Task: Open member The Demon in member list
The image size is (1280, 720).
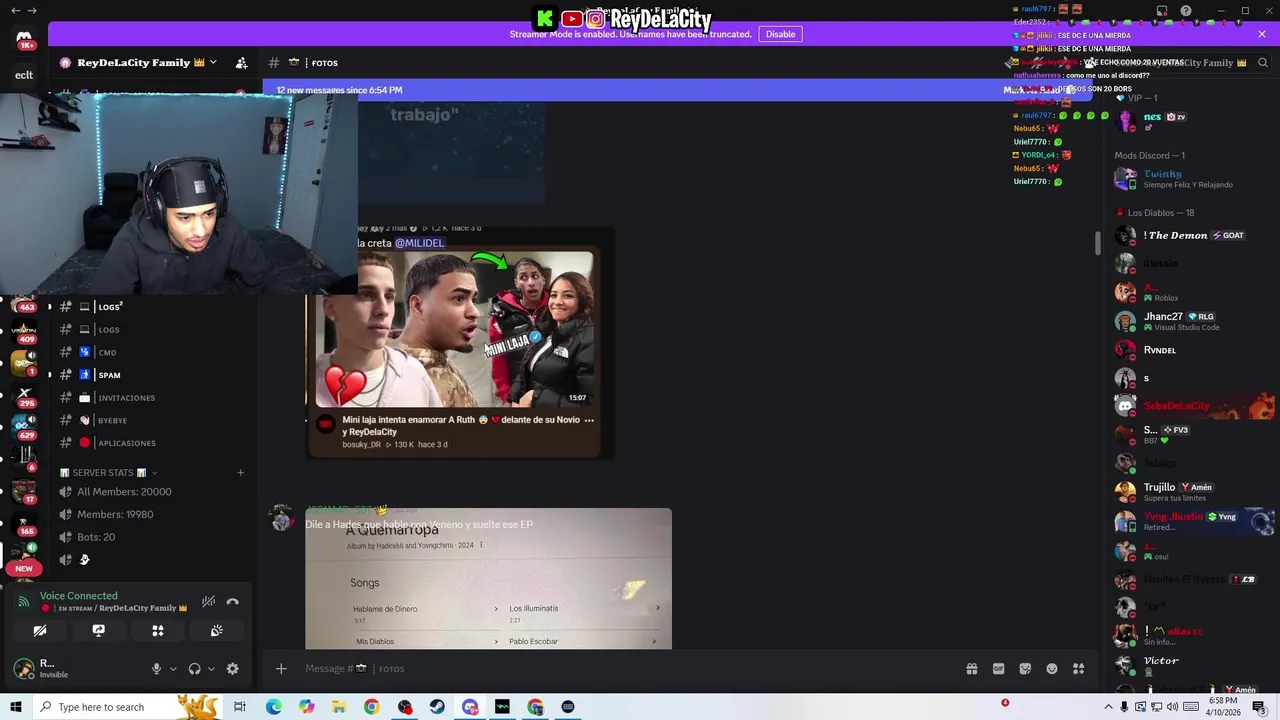Action: [1190, 236]
